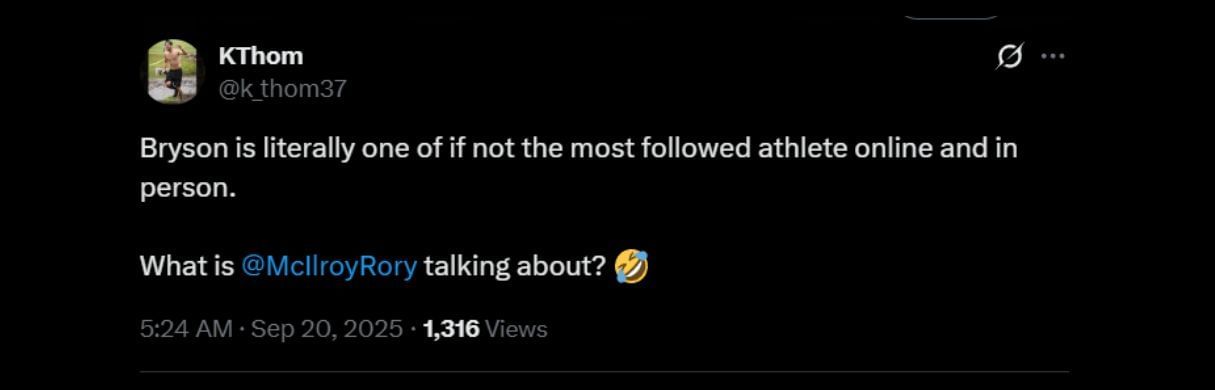Image resolution: width=1215 pixels, height=390 pixels.
Task: Click the phrase talking about? in the tweet
Action: click(x=515, y=267)
